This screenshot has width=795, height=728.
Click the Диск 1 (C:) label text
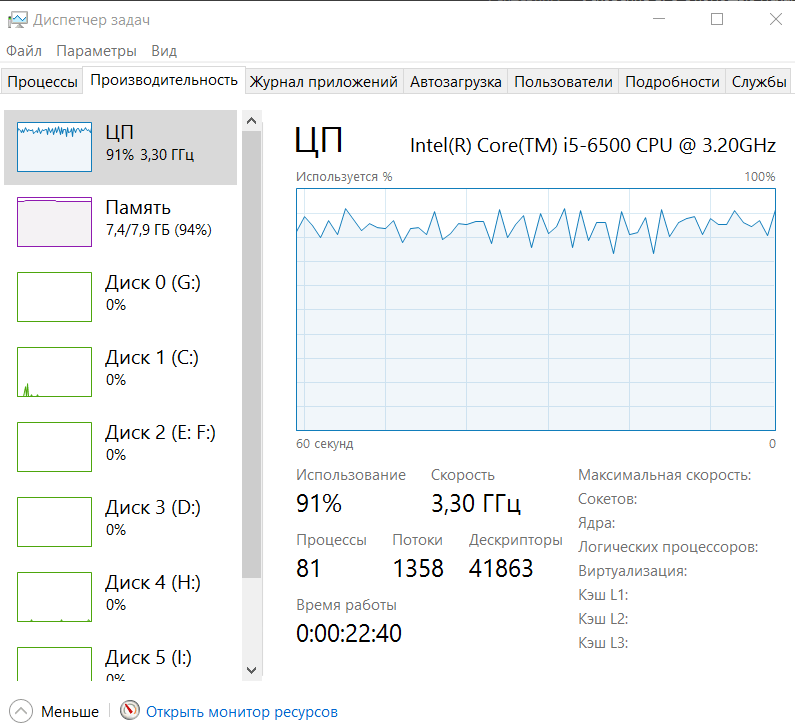(x=152, y=357)
